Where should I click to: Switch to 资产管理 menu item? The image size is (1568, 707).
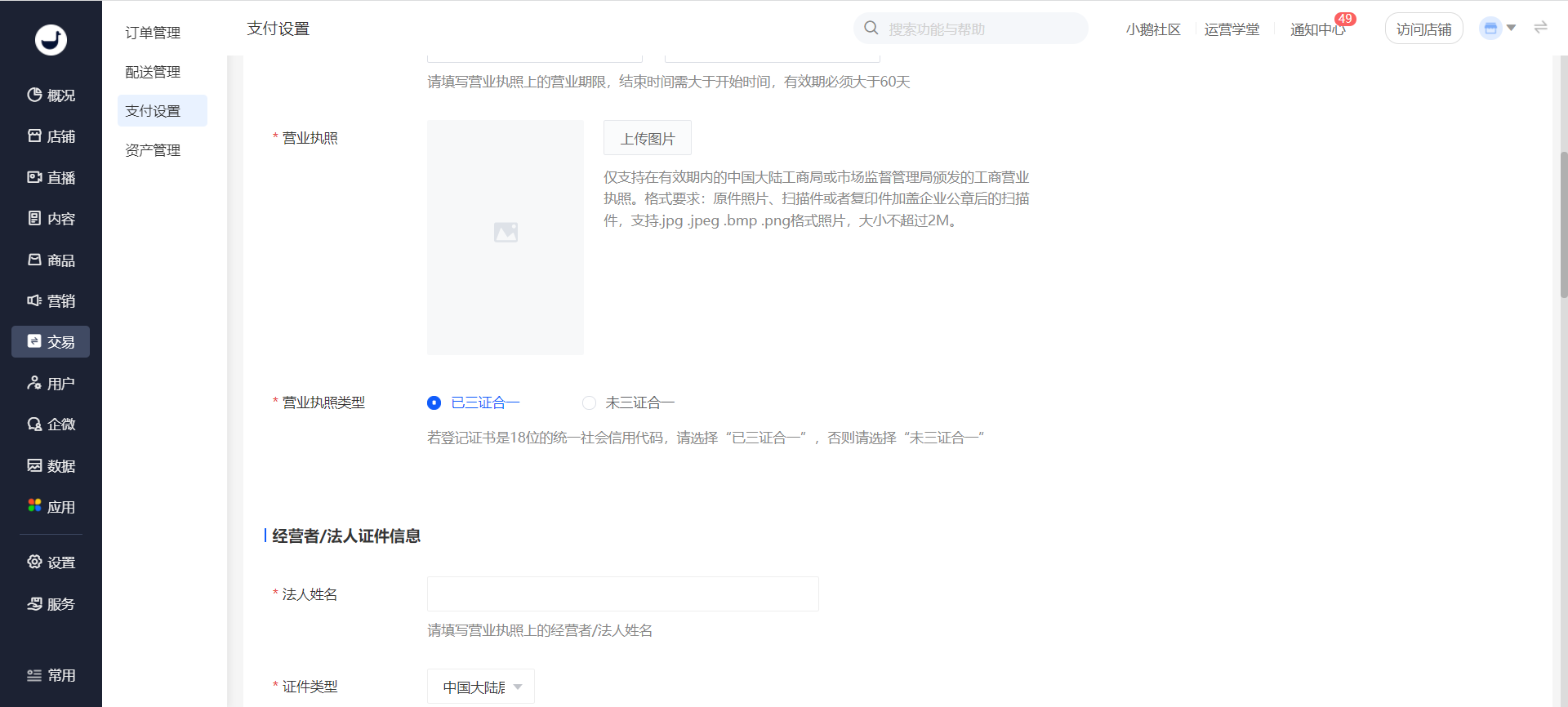point(153,150)
